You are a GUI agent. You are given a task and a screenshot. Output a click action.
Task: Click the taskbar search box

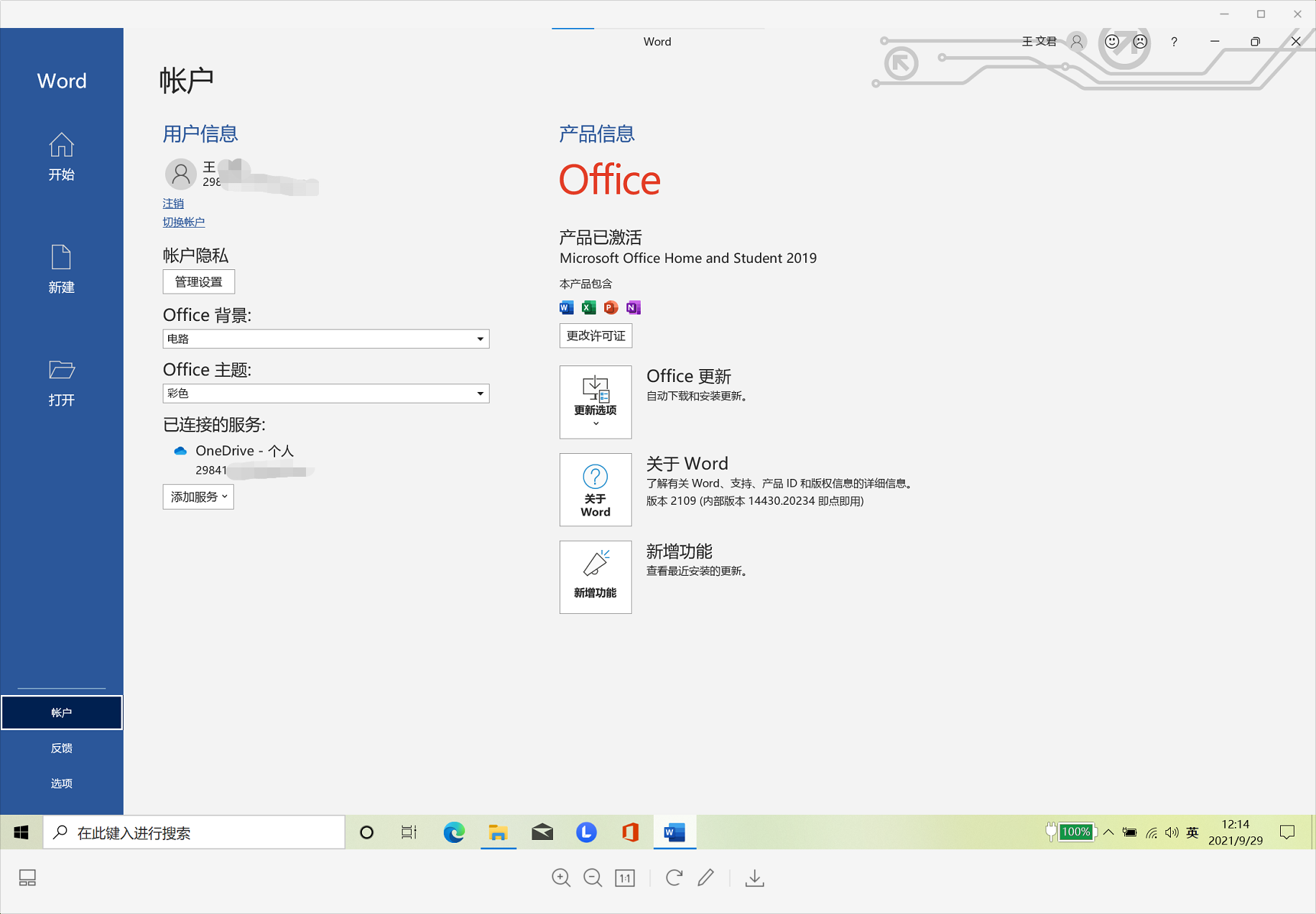194,832
